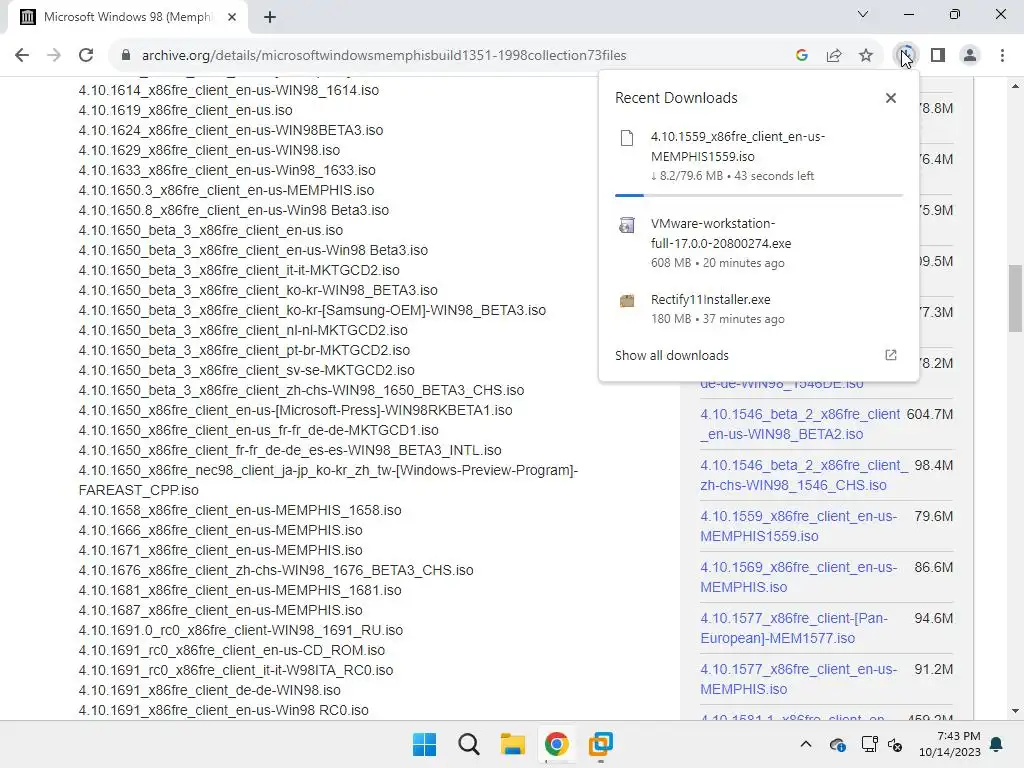The height and width of the screenshot is (768, 1024).
Task: Open the Windows Start menu
Action: coord(424,744)
